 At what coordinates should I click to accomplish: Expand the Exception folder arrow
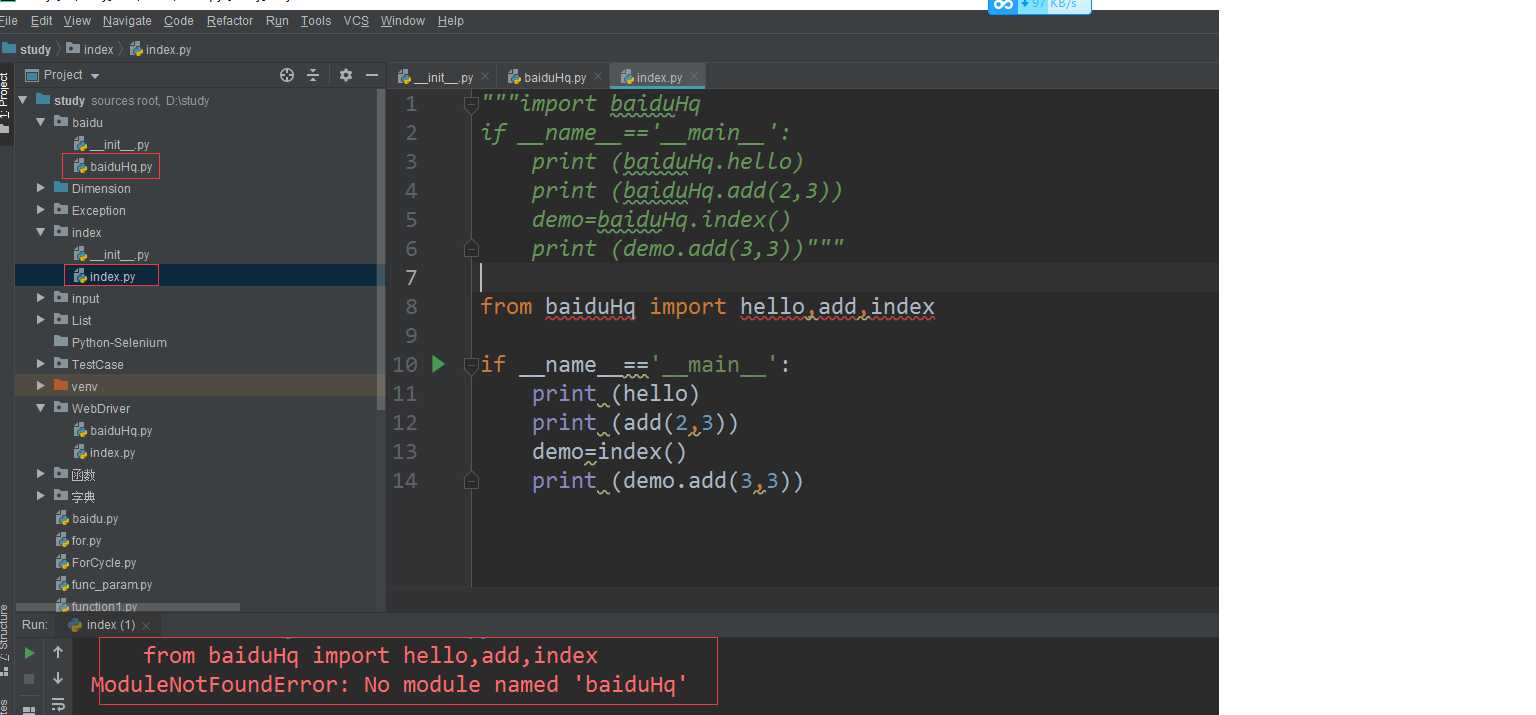41,210
